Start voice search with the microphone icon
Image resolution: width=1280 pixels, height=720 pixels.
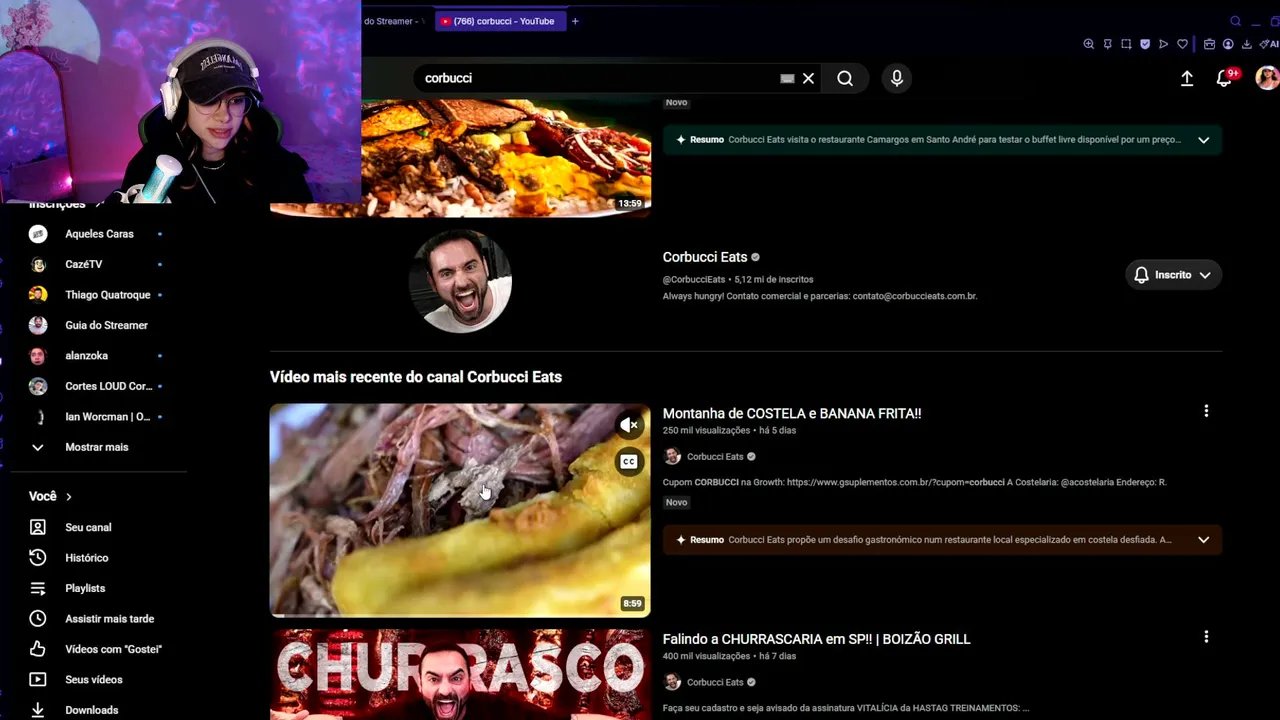point(897,78)
